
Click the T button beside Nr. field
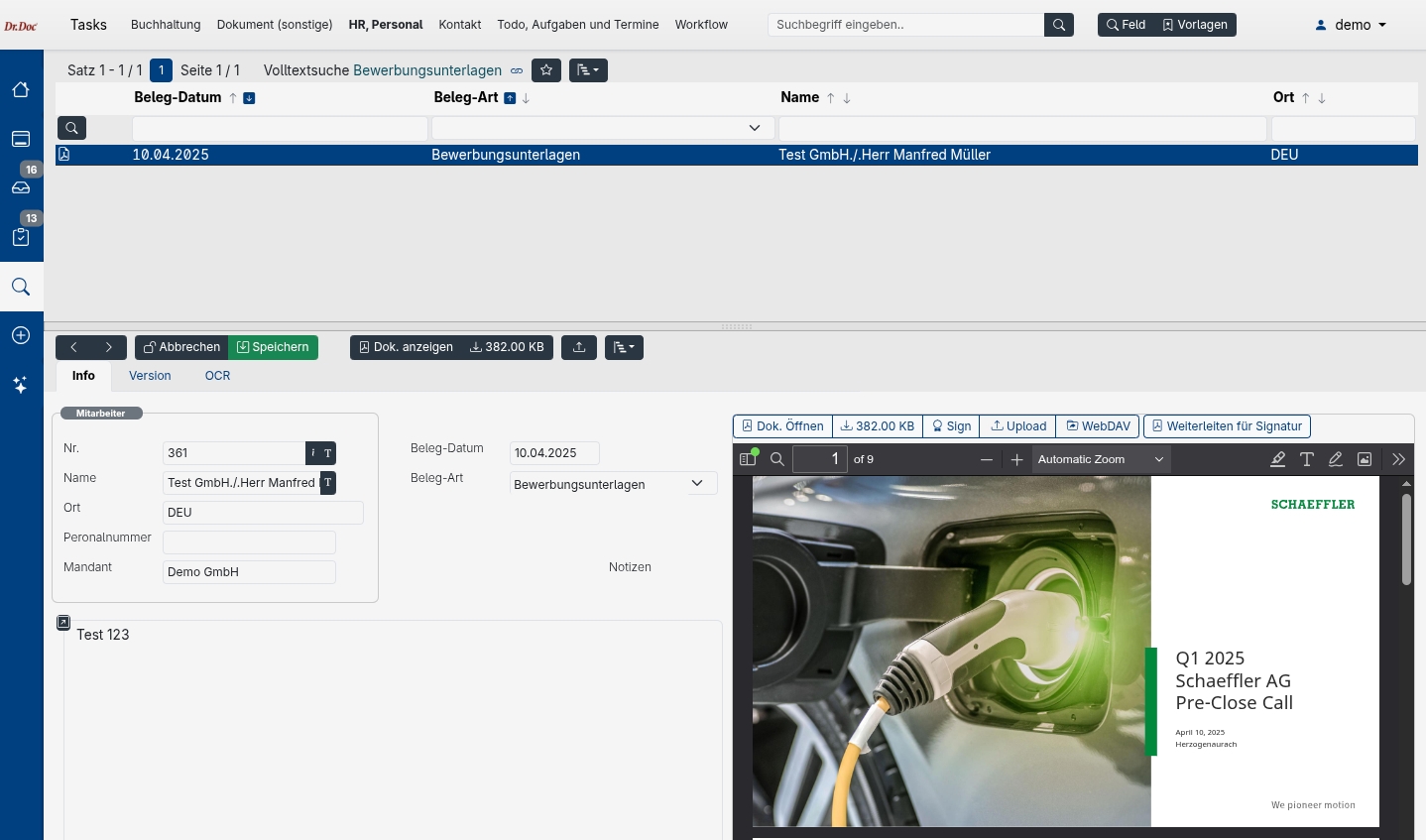click(x=328, y=453)
